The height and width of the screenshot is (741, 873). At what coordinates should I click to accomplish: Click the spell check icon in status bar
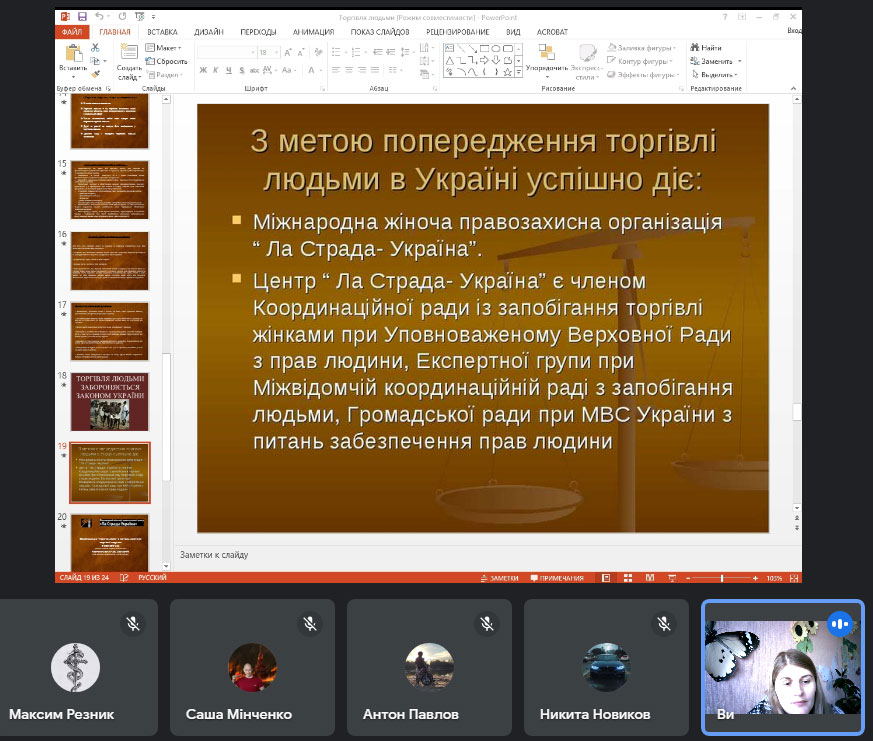click(x=124, y=578)
